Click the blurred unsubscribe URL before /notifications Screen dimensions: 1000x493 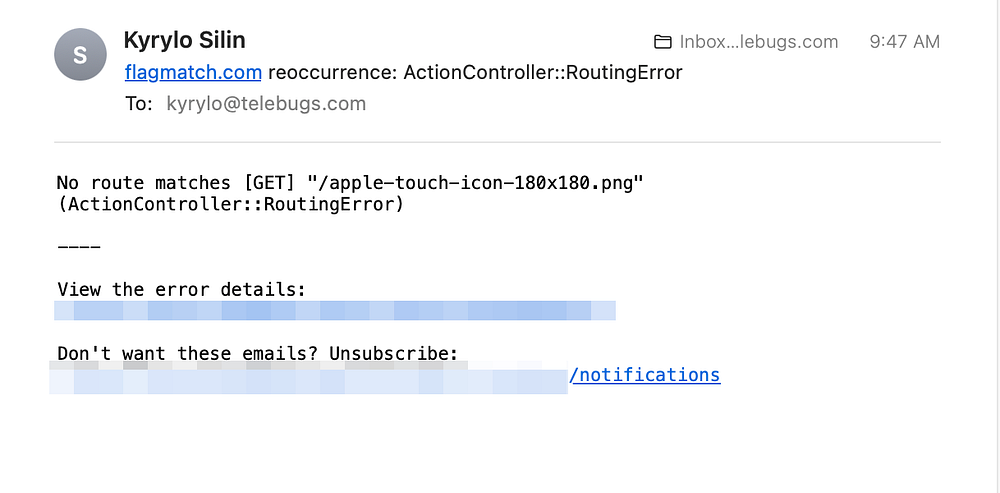310,379
